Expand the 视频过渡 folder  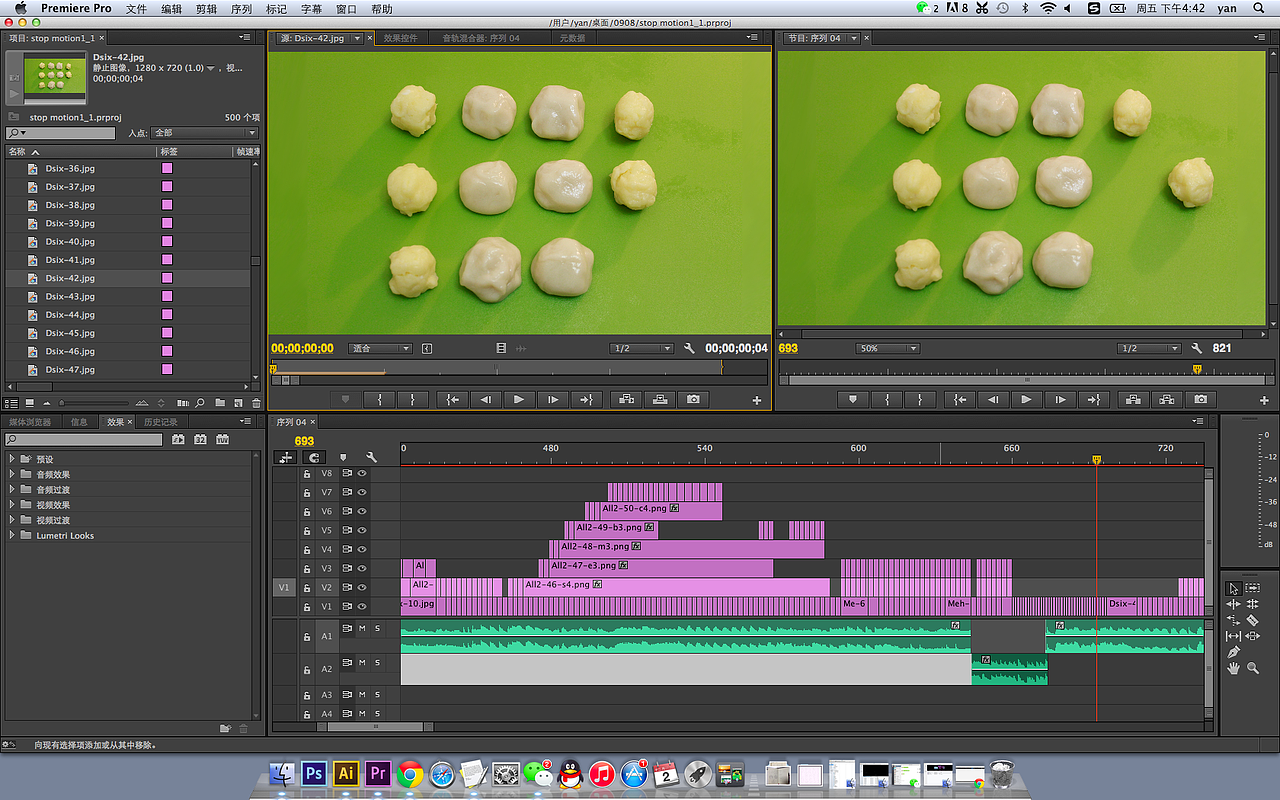[12, 520]
